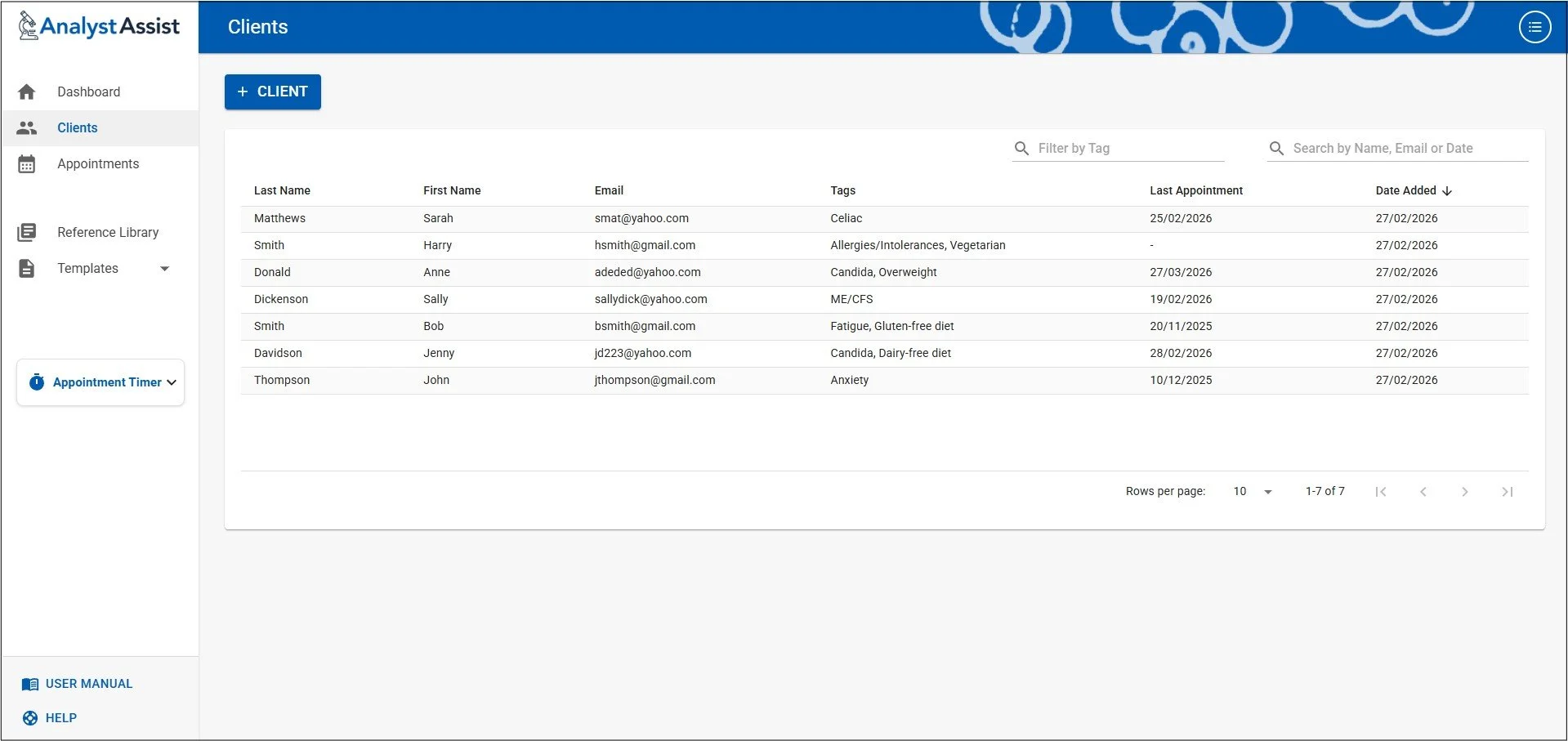The image size is (1568, 741).
Task: Select the Dashboard home icon
Action: tap(27, 92)
